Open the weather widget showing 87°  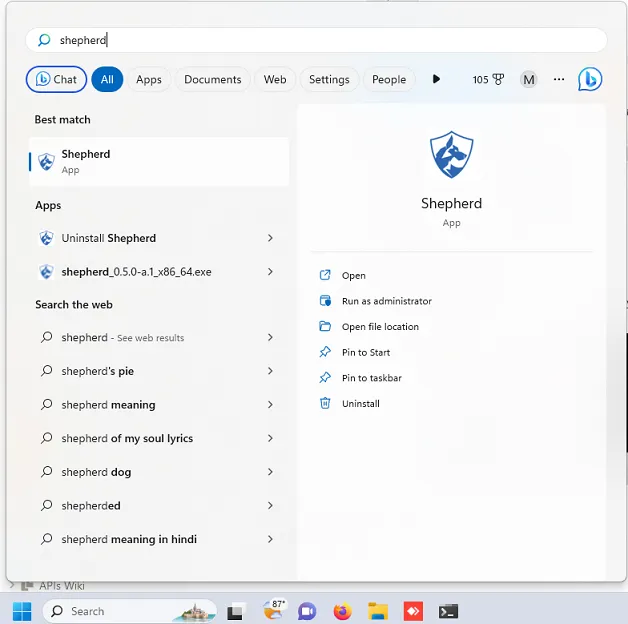tap(275, 609)
